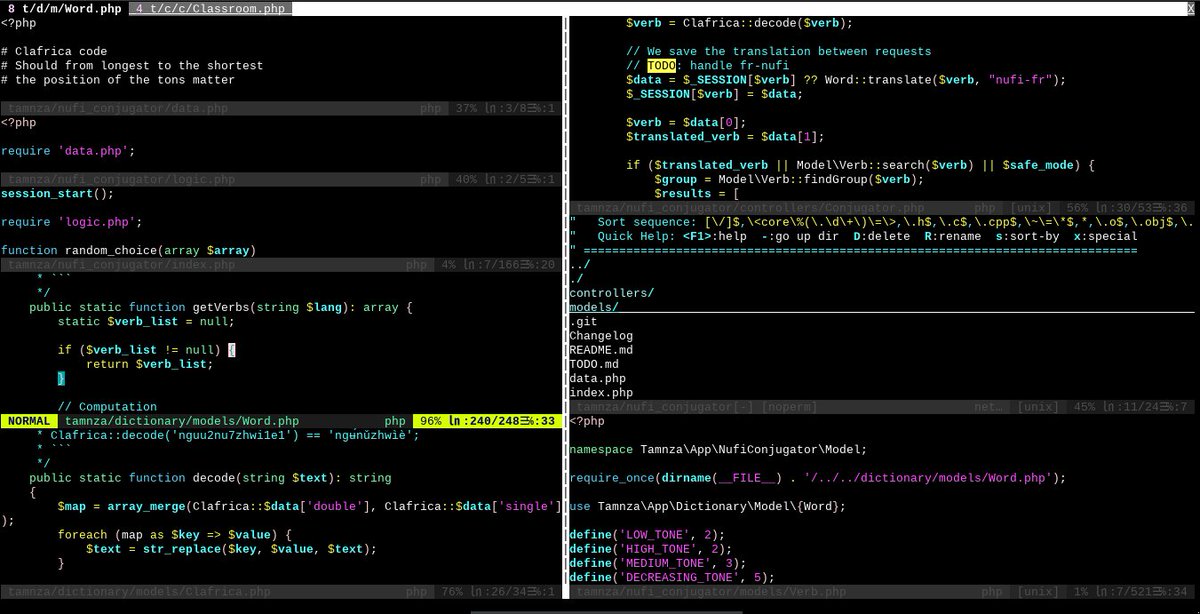Viewport: 1200px width, 614px height.
Task: Open index.php from the netrw listing
Action: [x=601, y=393]
